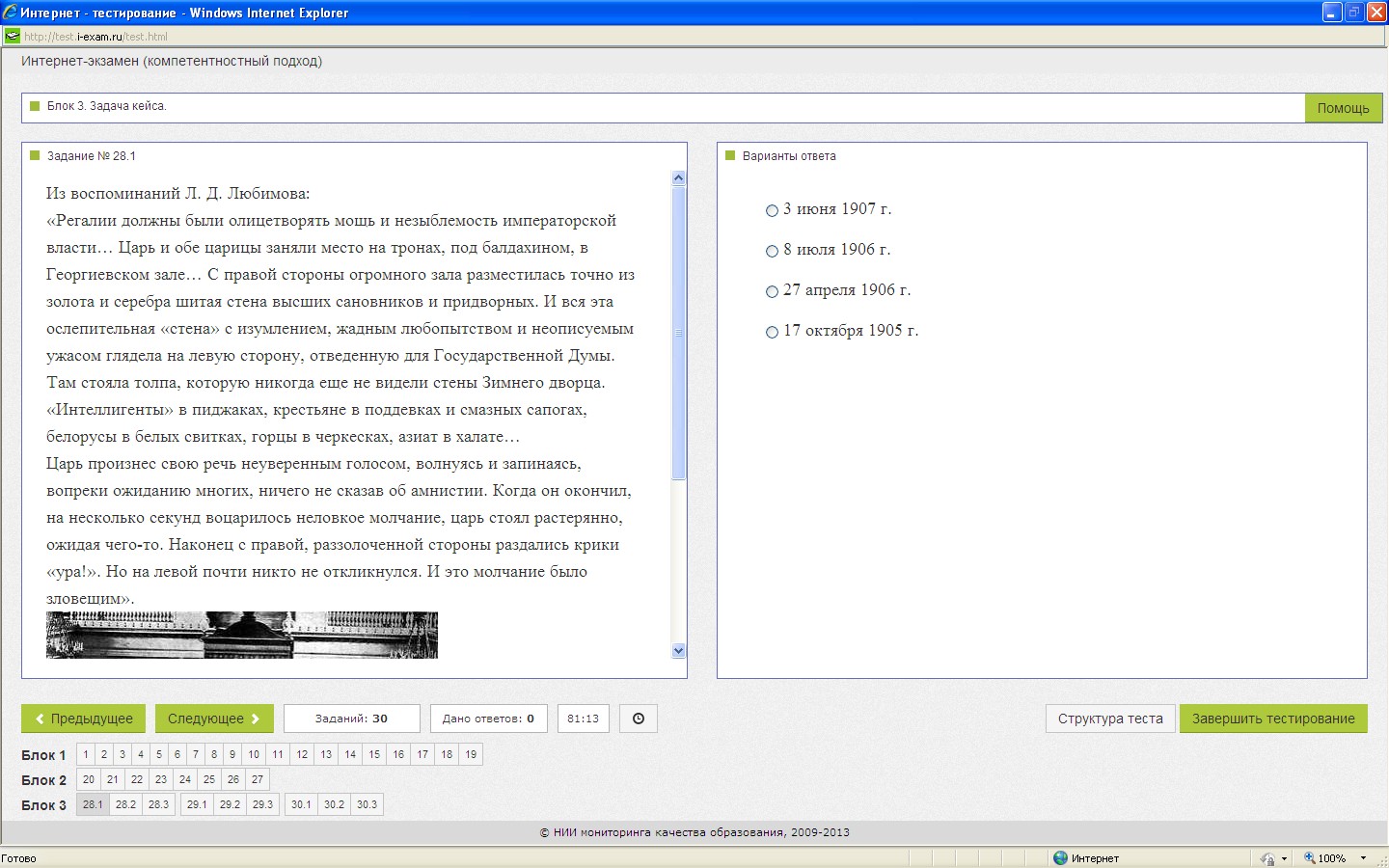Select task 28.2 in Блок 3
Viewport: 1389px width, 868px height.
[125, 804]
